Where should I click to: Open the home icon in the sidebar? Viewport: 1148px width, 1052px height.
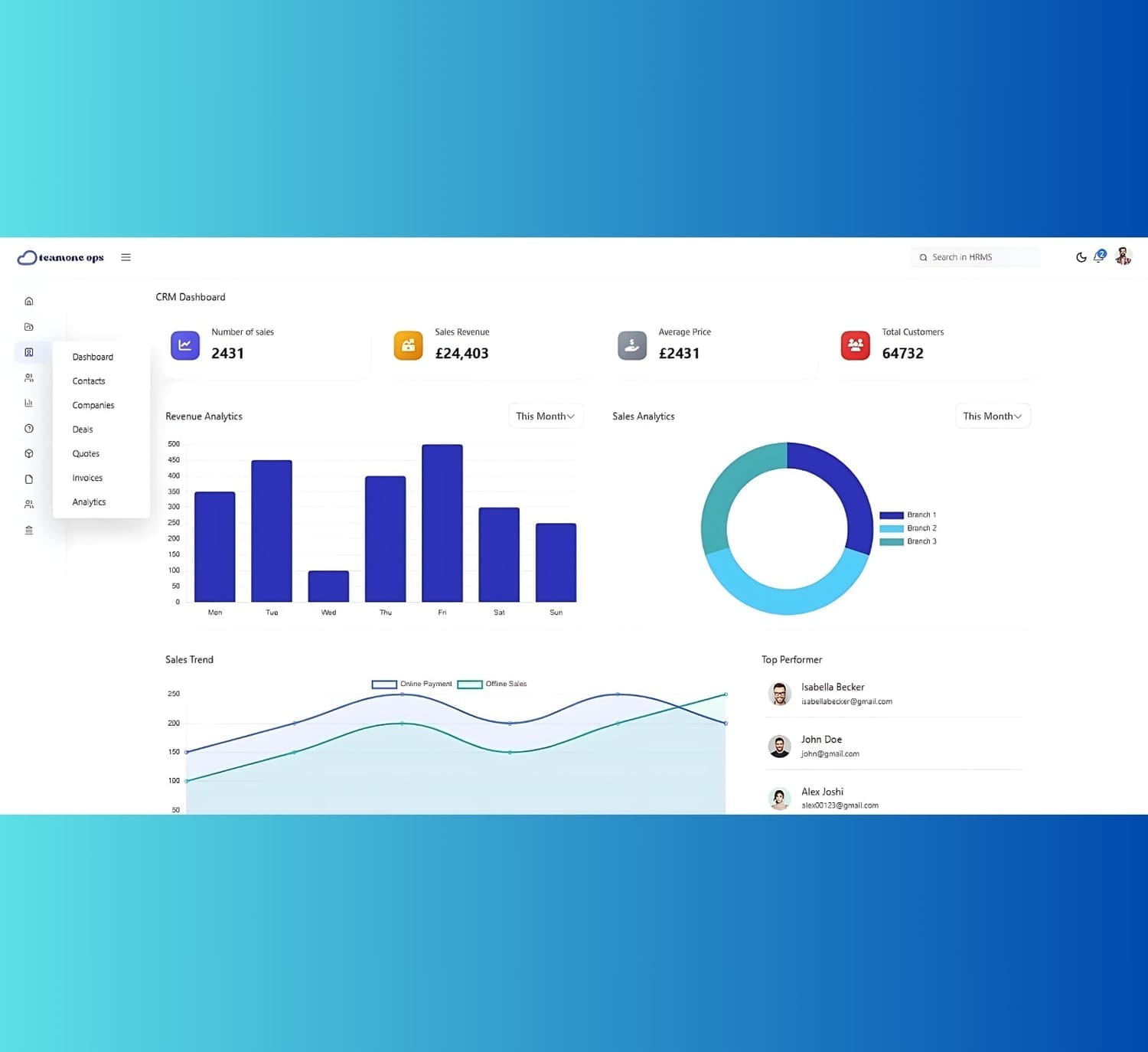[x=29, y=301]
